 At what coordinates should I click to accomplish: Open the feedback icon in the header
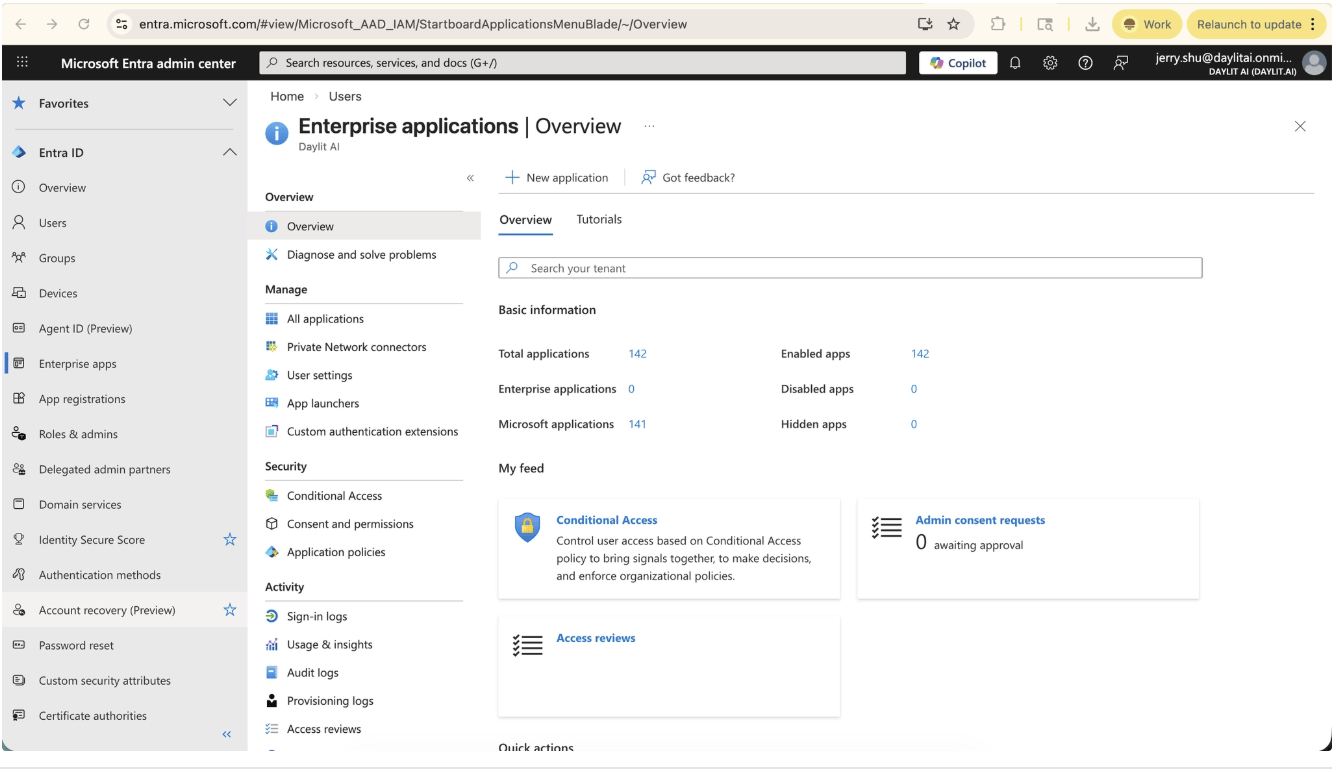(1121, 63)
